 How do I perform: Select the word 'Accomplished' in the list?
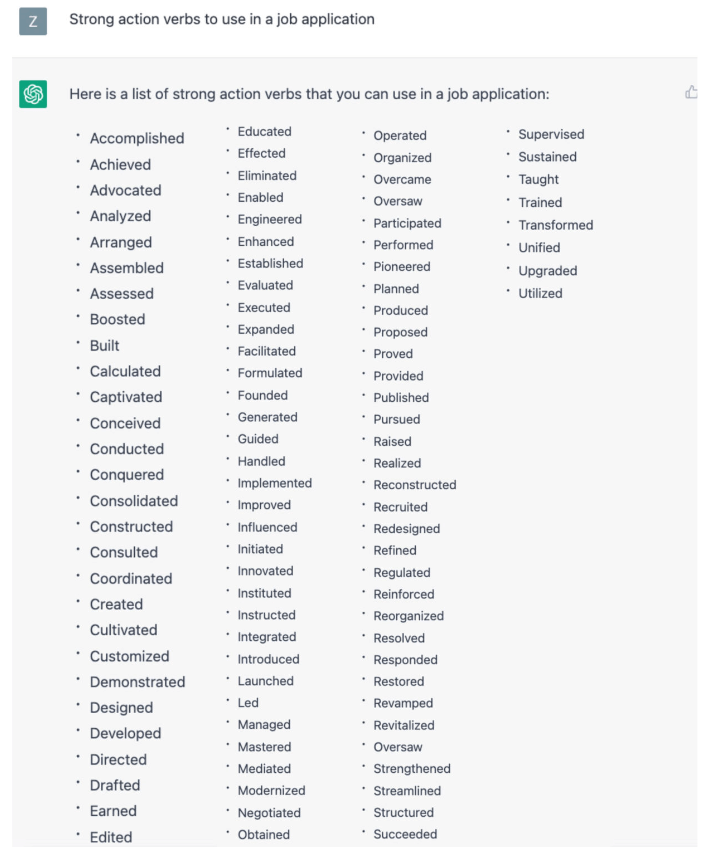[137, 138]
